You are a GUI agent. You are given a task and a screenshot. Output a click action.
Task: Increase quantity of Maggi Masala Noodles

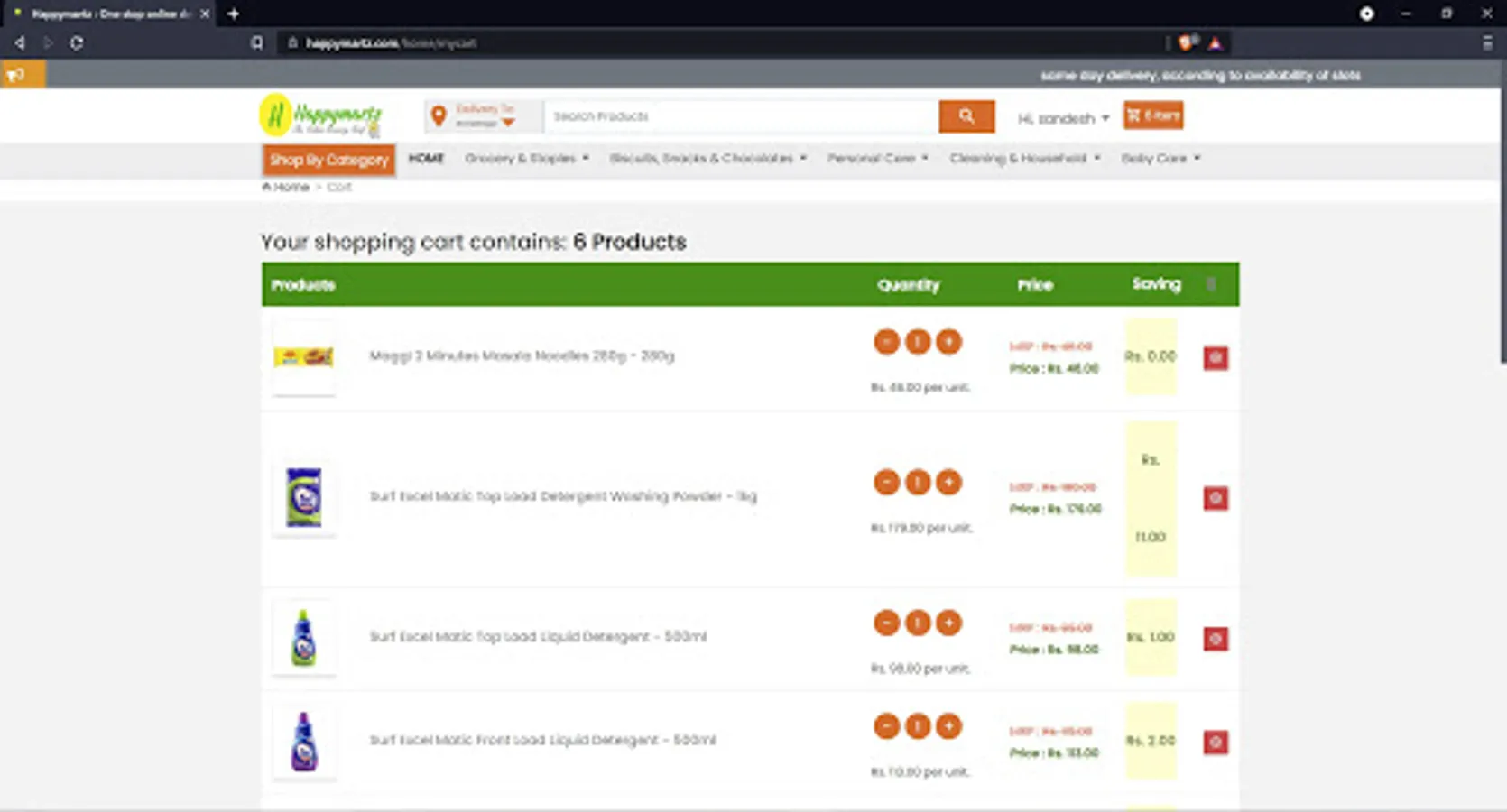click(x=948, y=342)
